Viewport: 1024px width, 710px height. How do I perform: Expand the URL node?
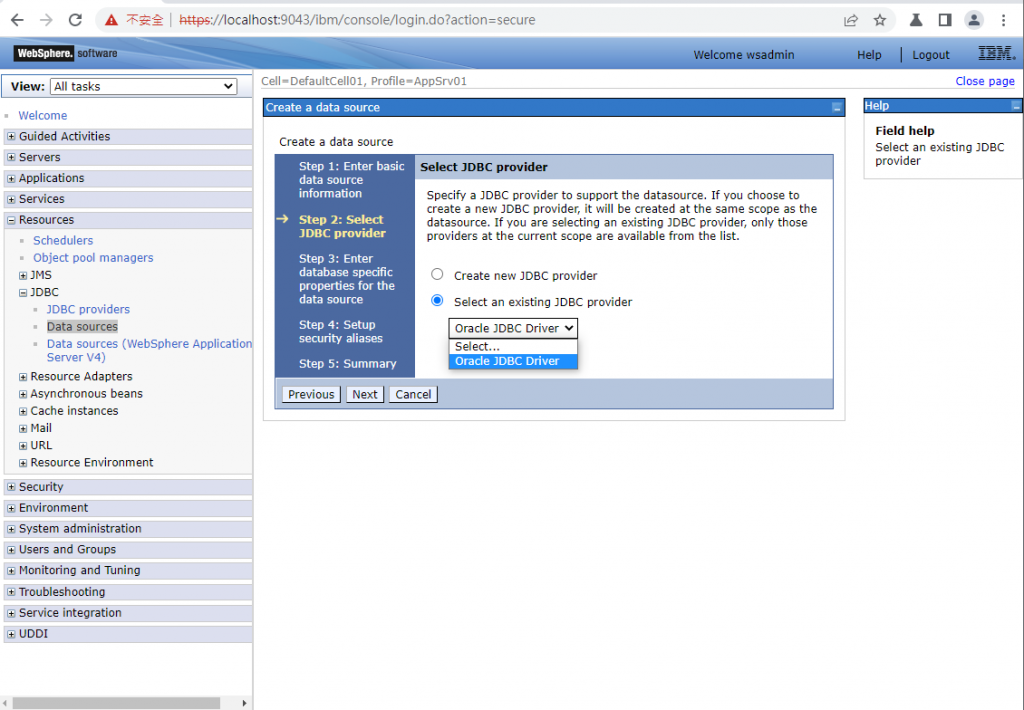(23, 445)
